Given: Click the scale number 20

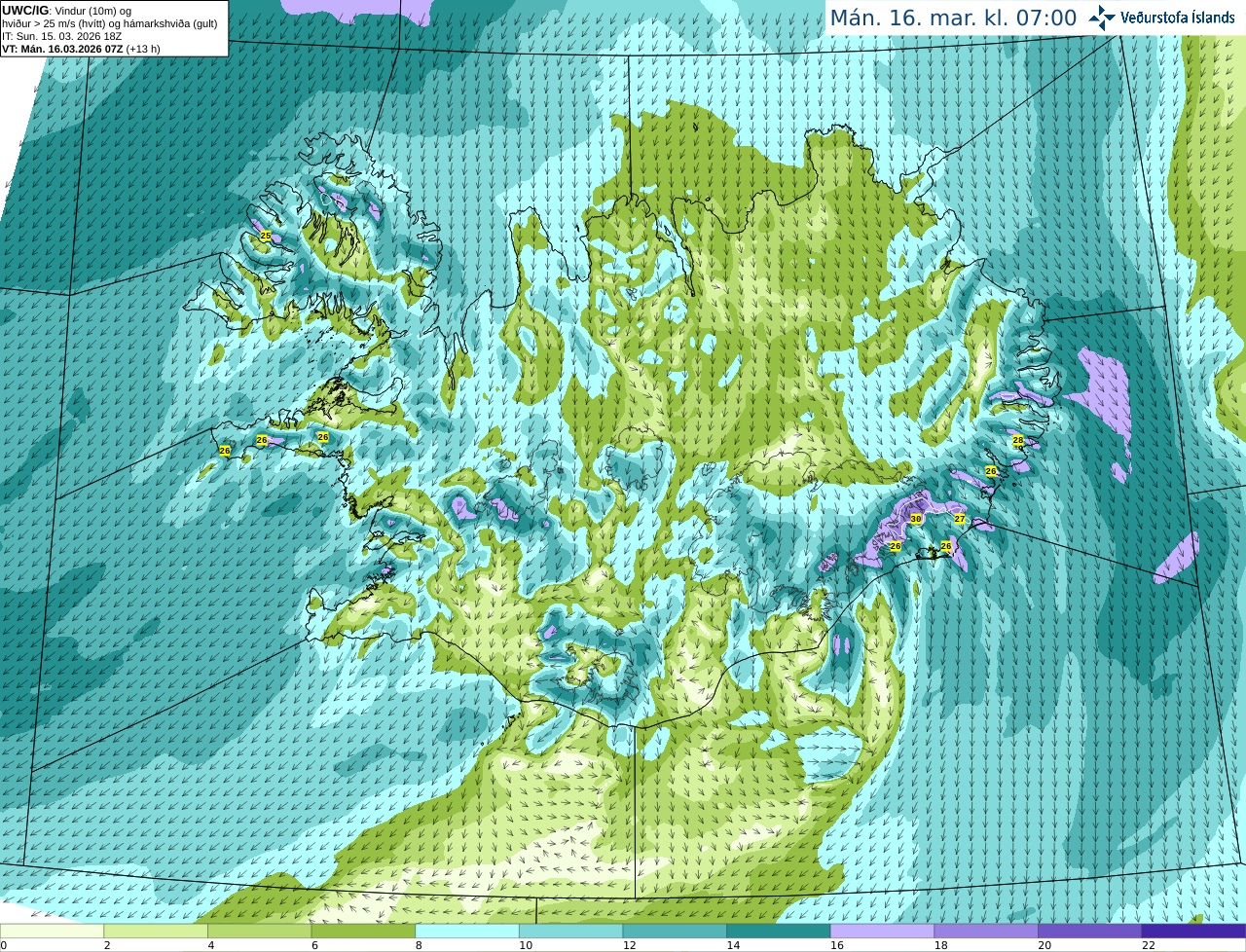Looking at the screenshot, I should pyautogui.click(x=1044, y=945).
